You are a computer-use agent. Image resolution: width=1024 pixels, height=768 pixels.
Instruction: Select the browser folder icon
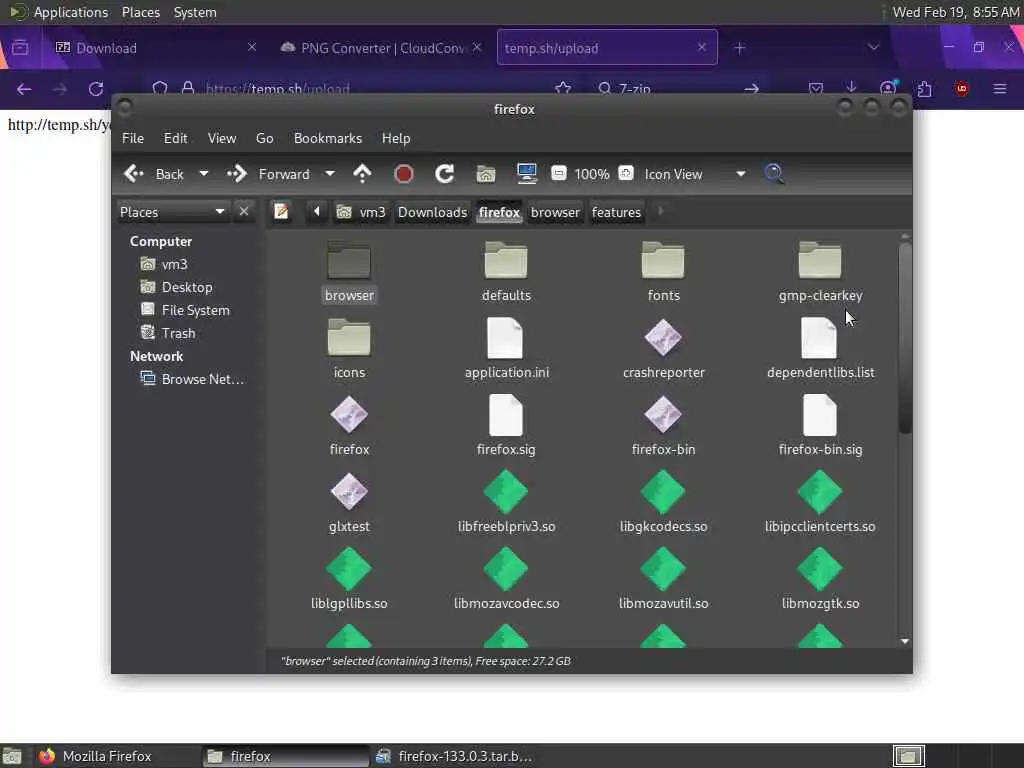349,261
